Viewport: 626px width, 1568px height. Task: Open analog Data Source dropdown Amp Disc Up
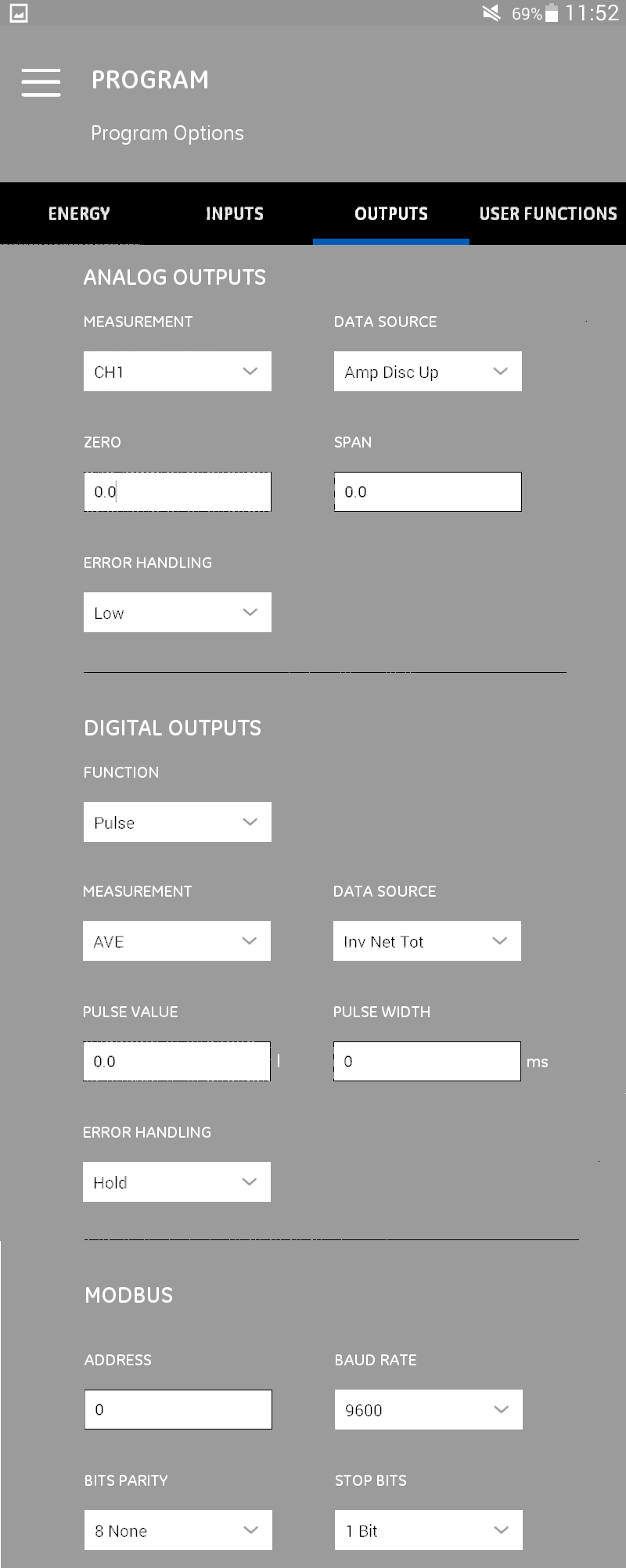click(x=428, y=372)
